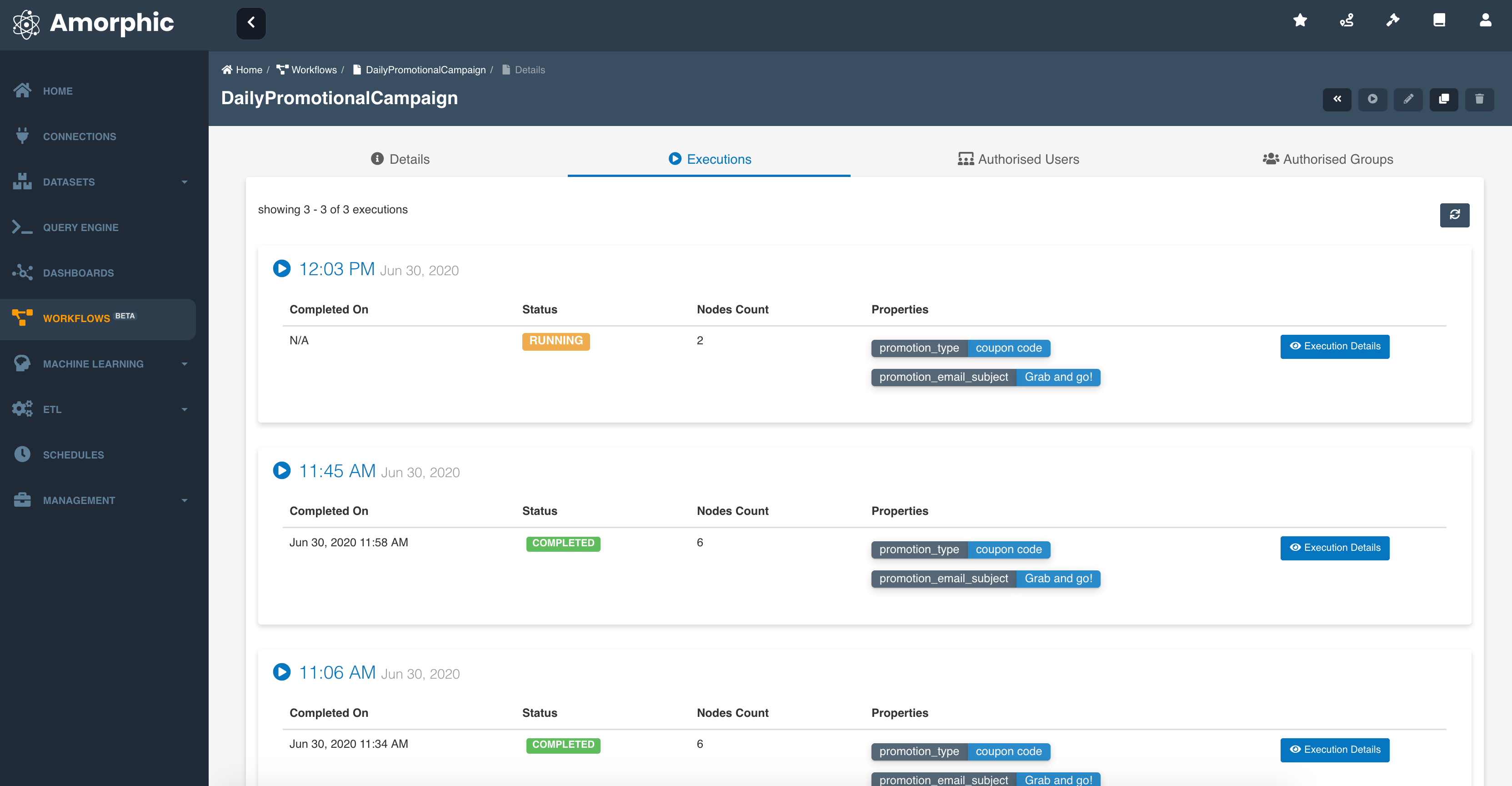Navigate to Workflows via the breadcrumb

coord(313,69)
